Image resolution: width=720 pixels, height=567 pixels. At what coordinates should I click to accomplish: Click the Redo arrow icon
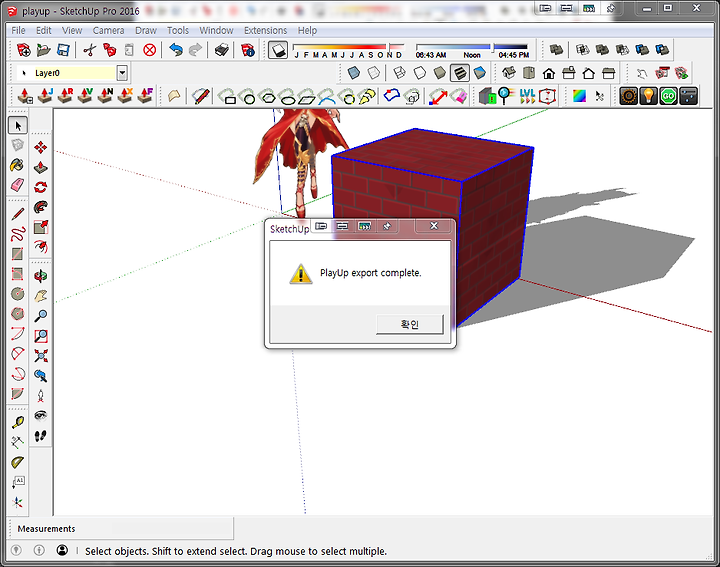[196, 50]
